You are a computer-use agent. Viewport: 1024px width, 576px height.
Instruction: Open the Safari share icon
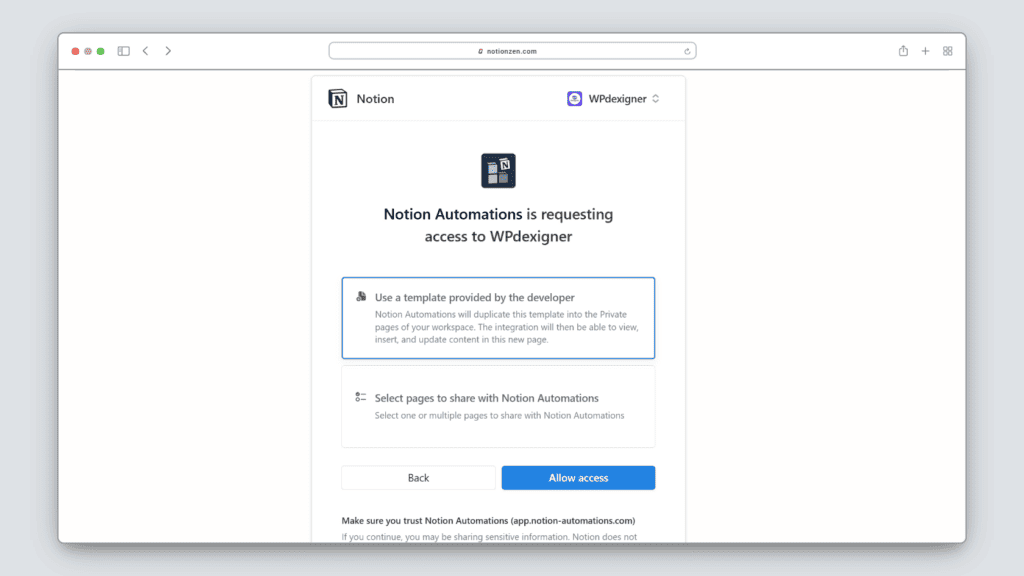point(903,51)
